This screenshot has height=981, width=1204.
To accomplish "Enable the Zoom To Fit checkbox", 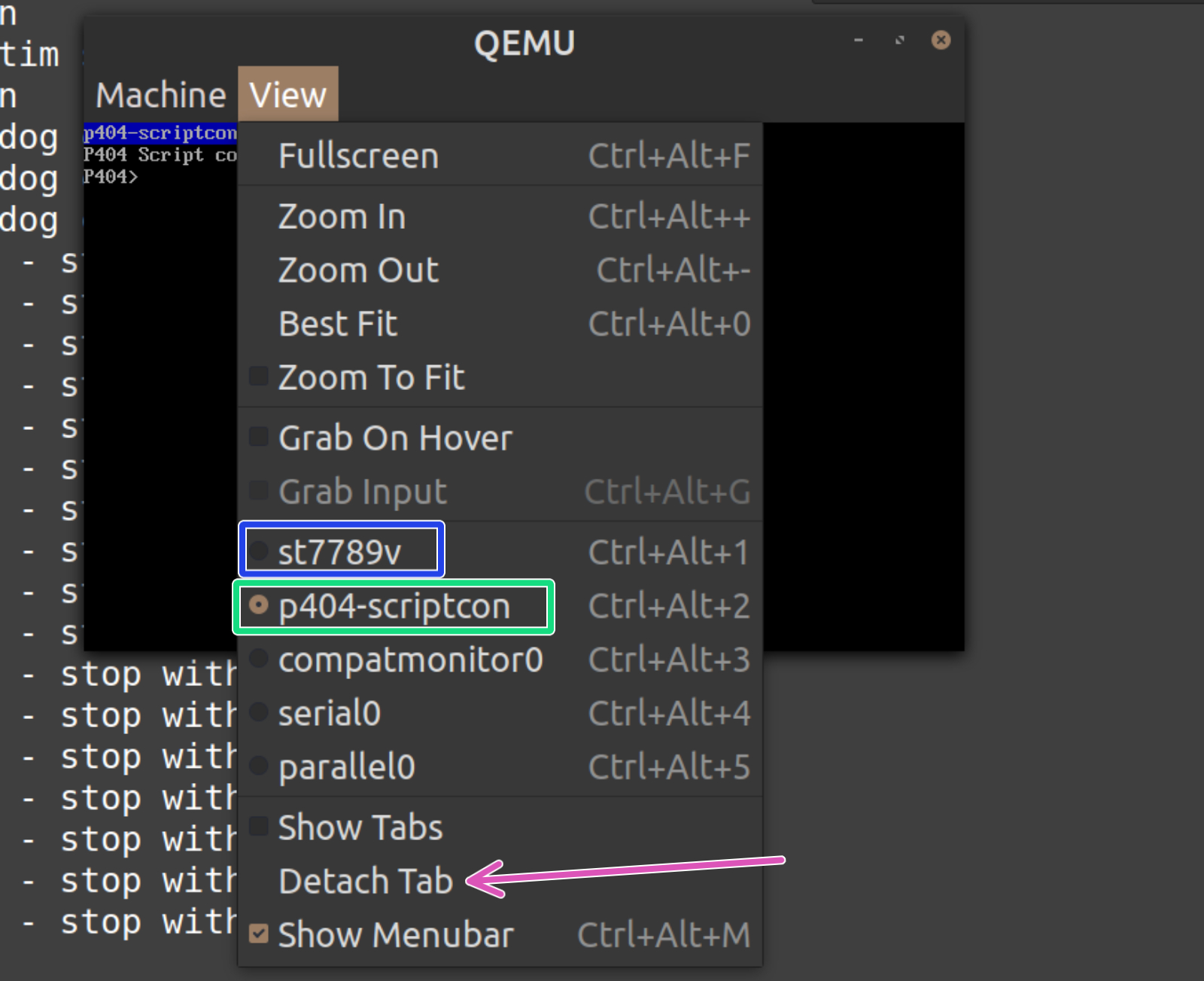I will [x=259, y=376].
